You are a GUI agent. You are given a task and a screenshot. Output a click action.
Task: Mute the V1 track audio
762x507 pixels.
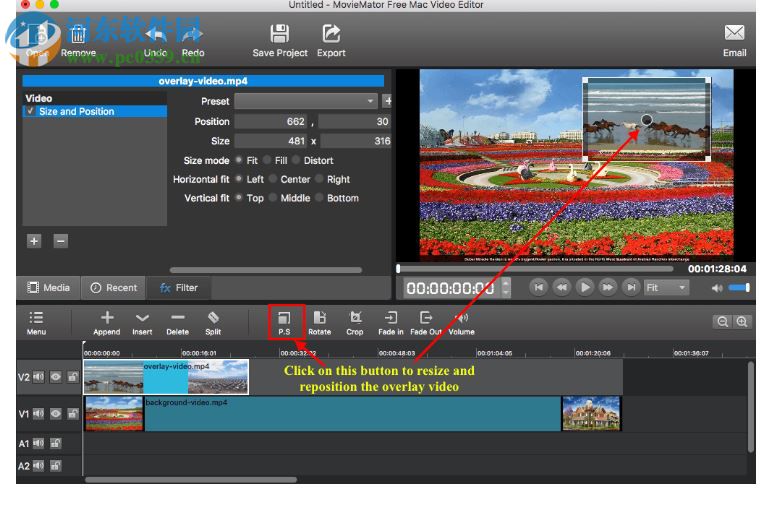(39, 414)
